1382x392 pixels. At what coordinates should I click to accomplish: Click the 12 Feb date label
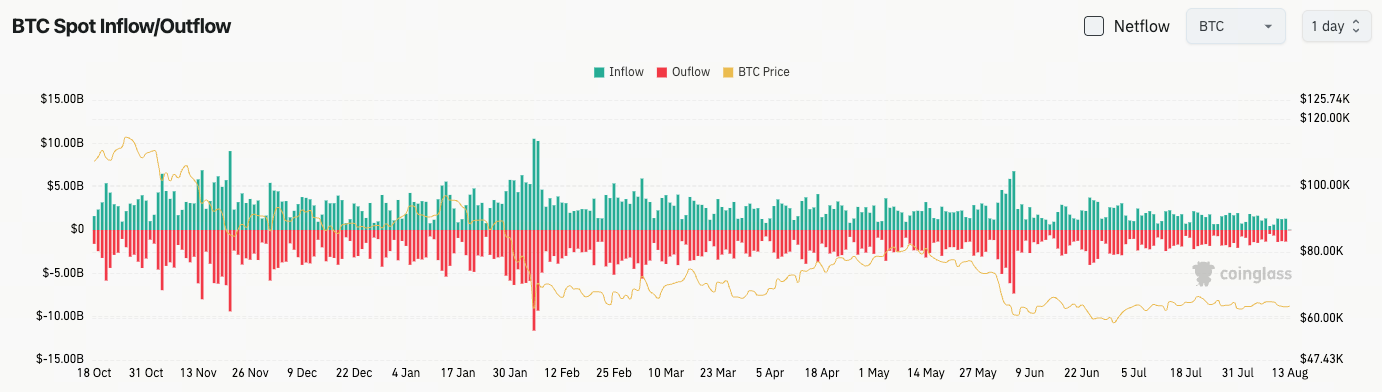(x=562, y=373)
